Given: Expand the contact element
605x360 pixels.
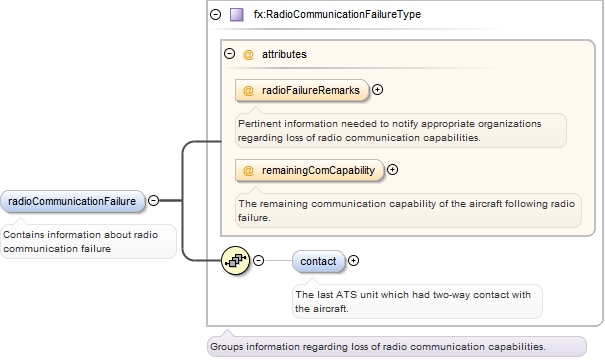Looking at the screenshot, I should [x=353, y=261].
